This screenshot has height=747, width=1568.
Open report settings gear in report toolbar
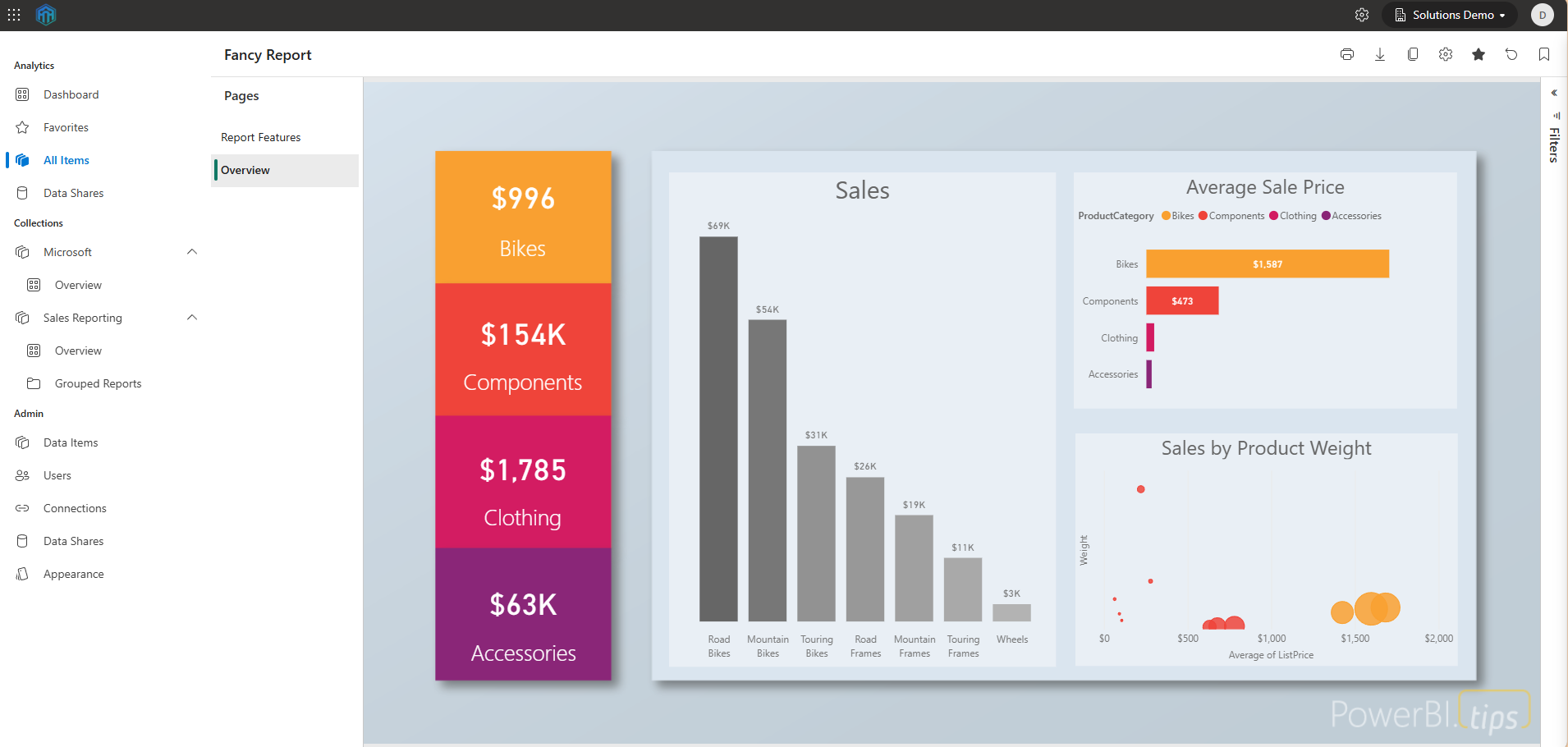pyautogui.click(x=1445, y=54)
